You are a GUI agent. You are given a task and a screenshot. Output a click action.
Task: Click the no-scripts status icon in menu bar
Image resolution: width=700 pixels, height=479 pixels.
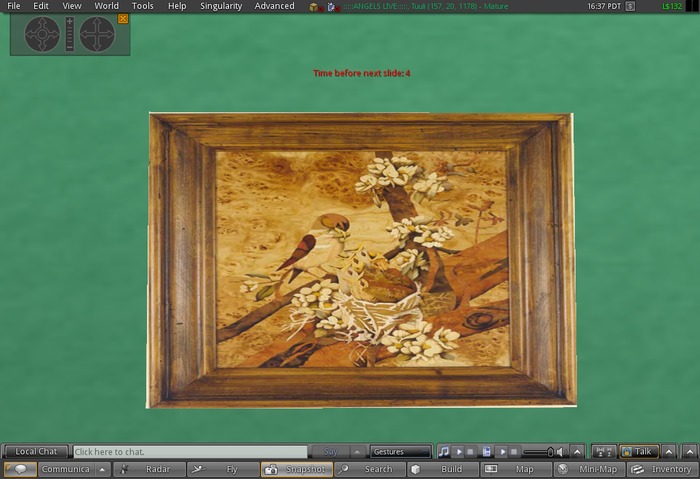click(333, 7)
